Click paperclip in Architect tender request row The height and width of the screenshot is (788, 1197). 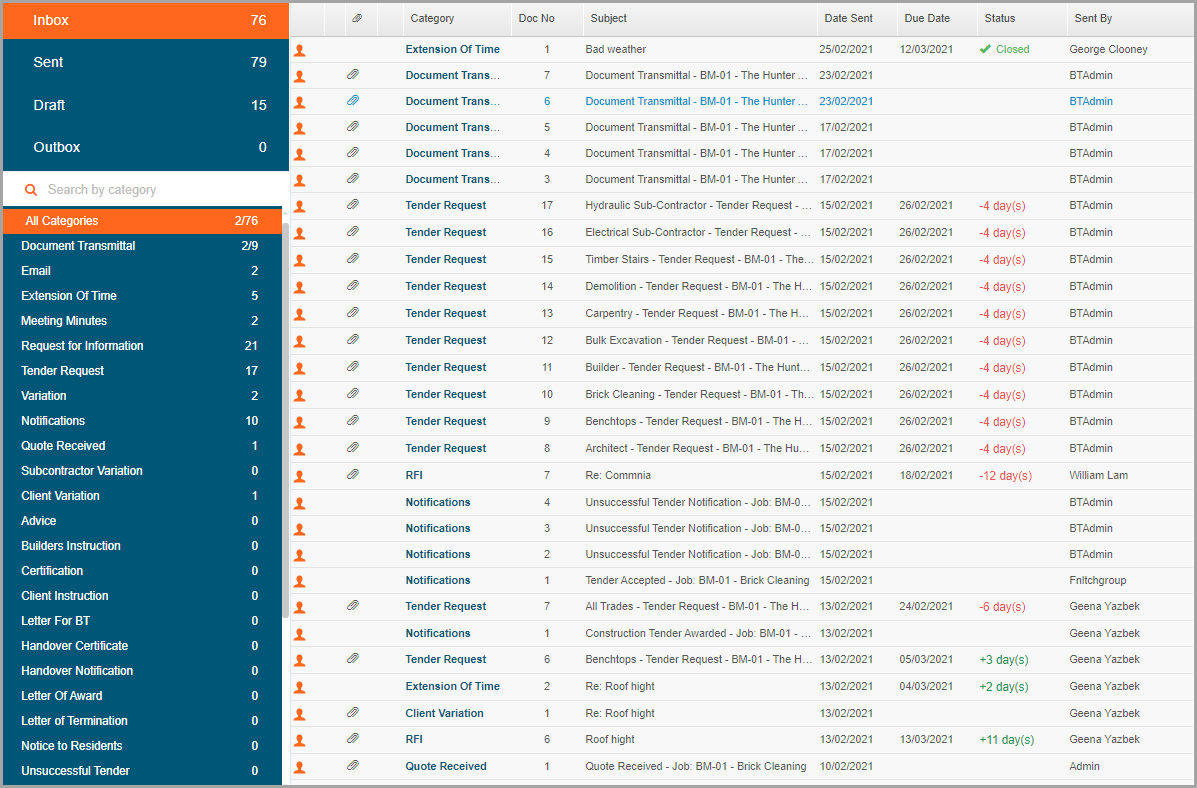coord(353,447)
